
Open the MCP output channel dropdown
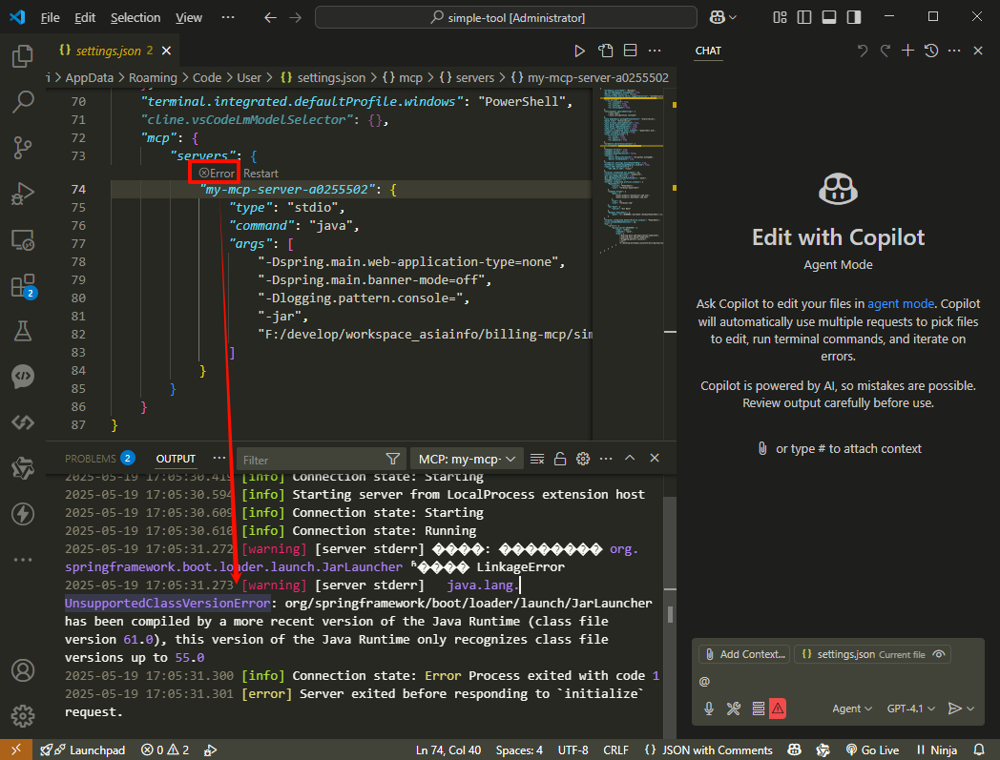pos(466,459)
